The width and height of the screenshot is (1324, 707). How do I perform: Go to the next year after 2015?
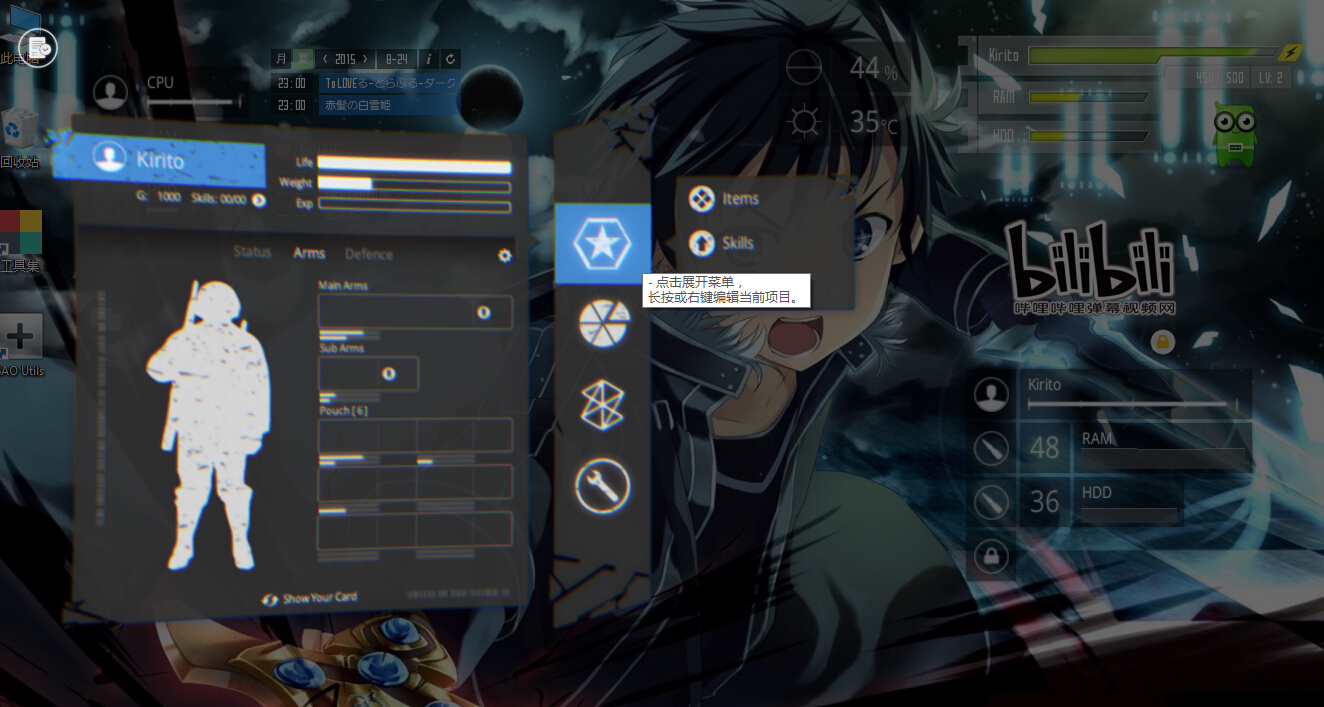pyautogui.click(x=366, y=59)
